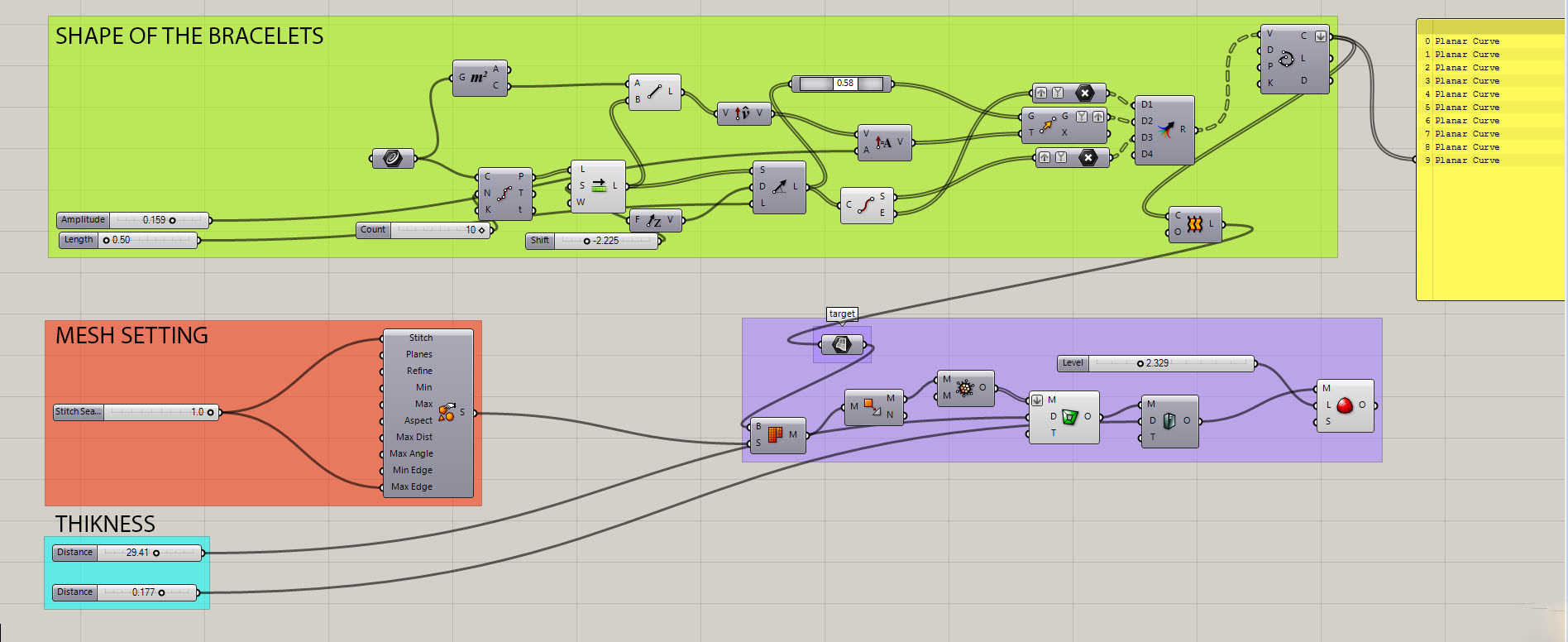This screenshot has width=1568, height=642.
Task: Click the red subdivision component icon
Action: [x=1344, y=405]
